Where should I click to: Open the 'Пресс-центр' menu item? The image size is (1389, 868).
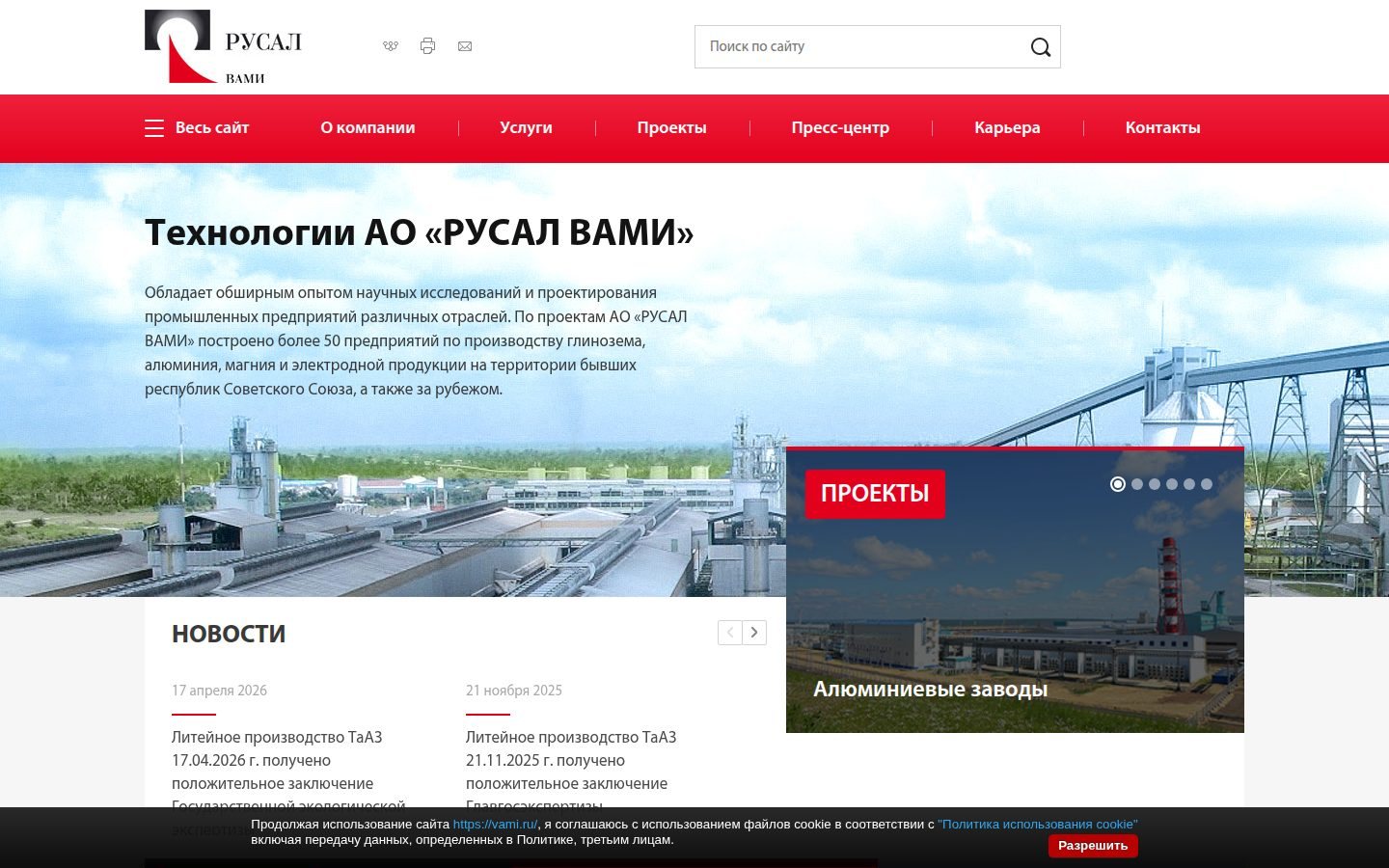840,128
